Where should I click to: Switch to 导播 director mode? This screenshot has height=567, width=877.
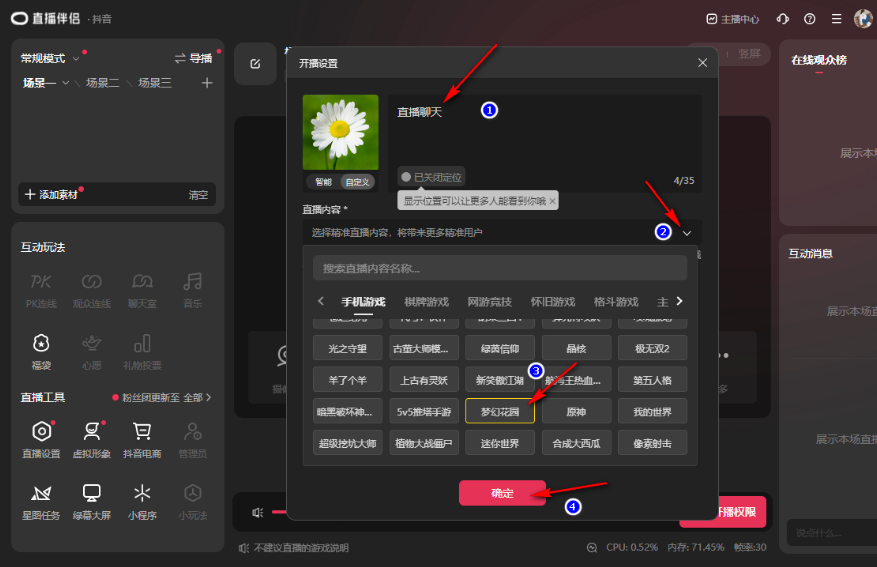coord(194,58)
